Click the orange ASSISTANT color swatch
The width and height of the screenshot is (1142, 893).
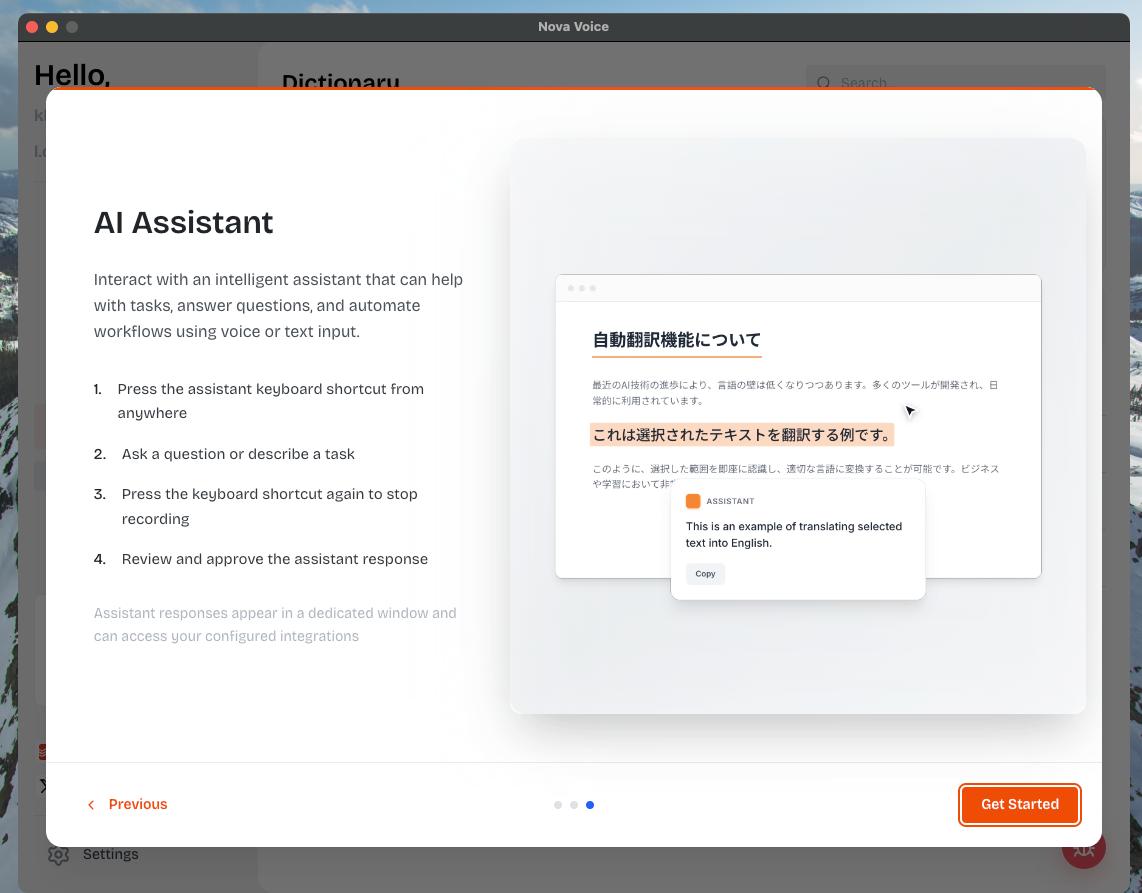click(x=693, y=501)
